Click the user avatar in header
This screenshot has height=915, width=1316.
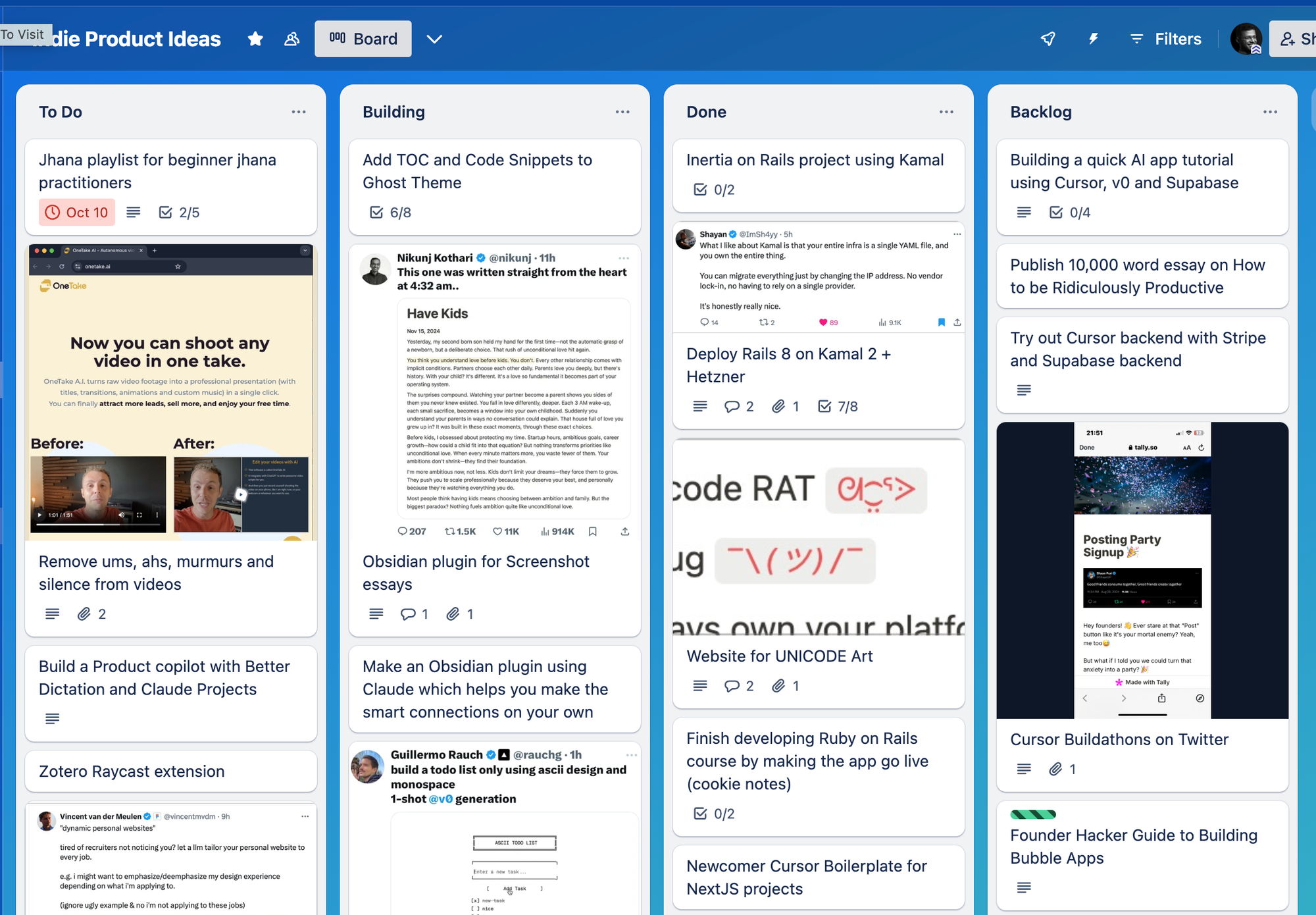pyautogui.click(x=1246, y=39)
